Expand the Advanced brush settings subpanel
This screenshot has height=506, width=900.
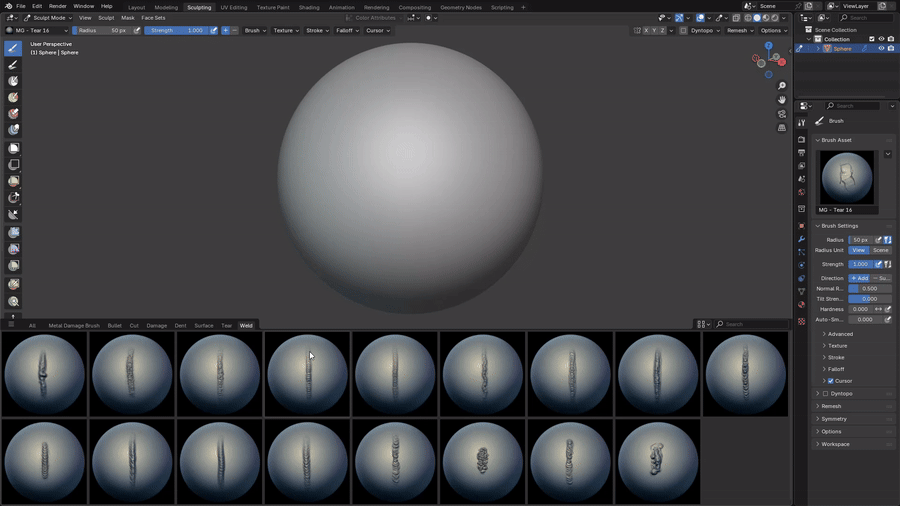[840, 334]
